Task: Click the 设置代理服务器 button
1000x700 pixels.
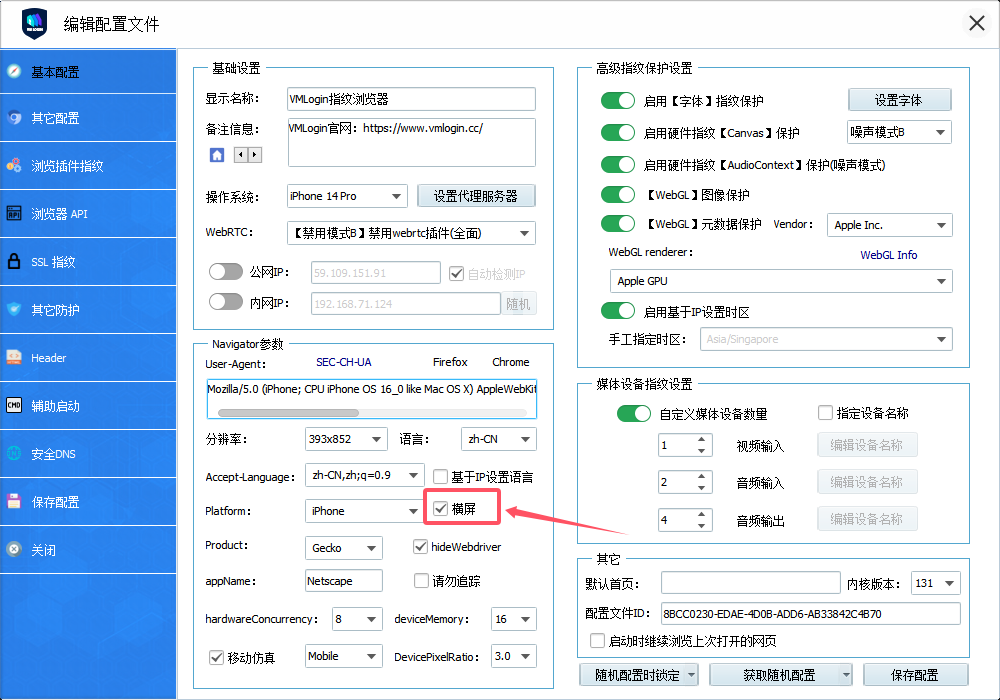Action: coord(476,196)
